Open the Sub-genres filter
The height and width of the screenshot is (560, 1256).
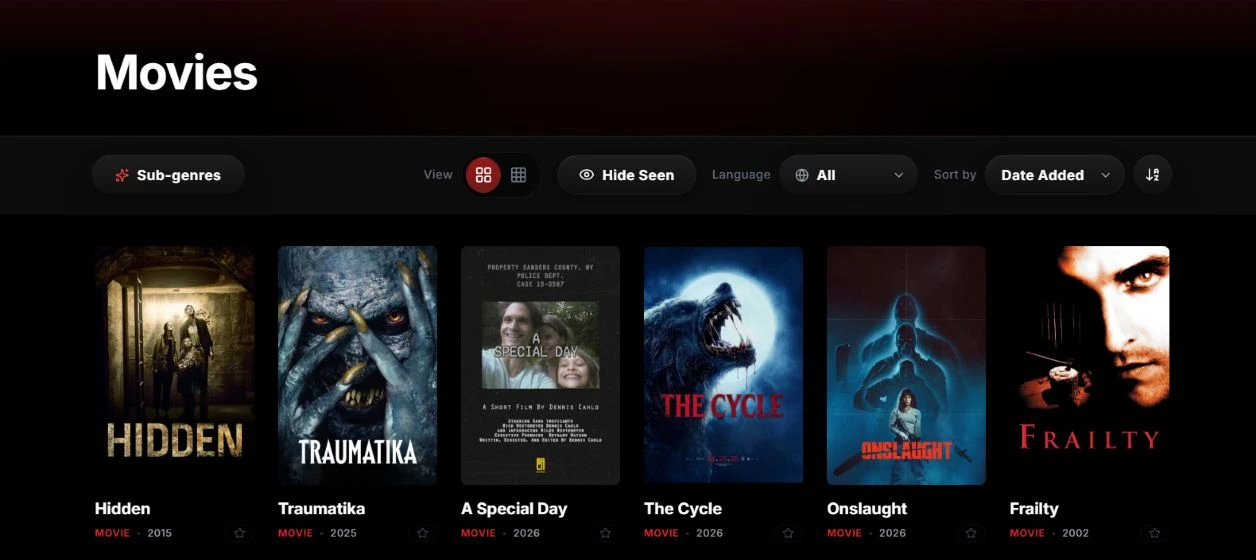pyautogui.click(x=168, y=175)
